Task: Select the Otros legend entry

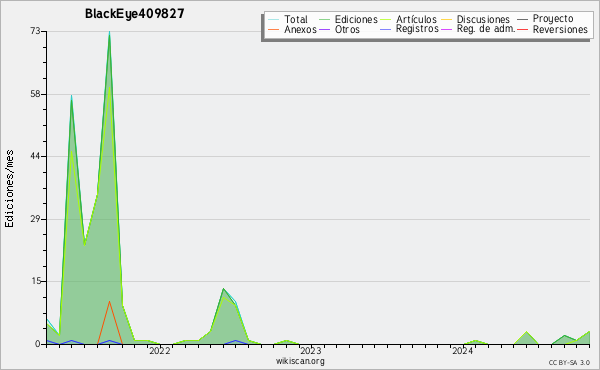Action: click(x=347, y=29)
